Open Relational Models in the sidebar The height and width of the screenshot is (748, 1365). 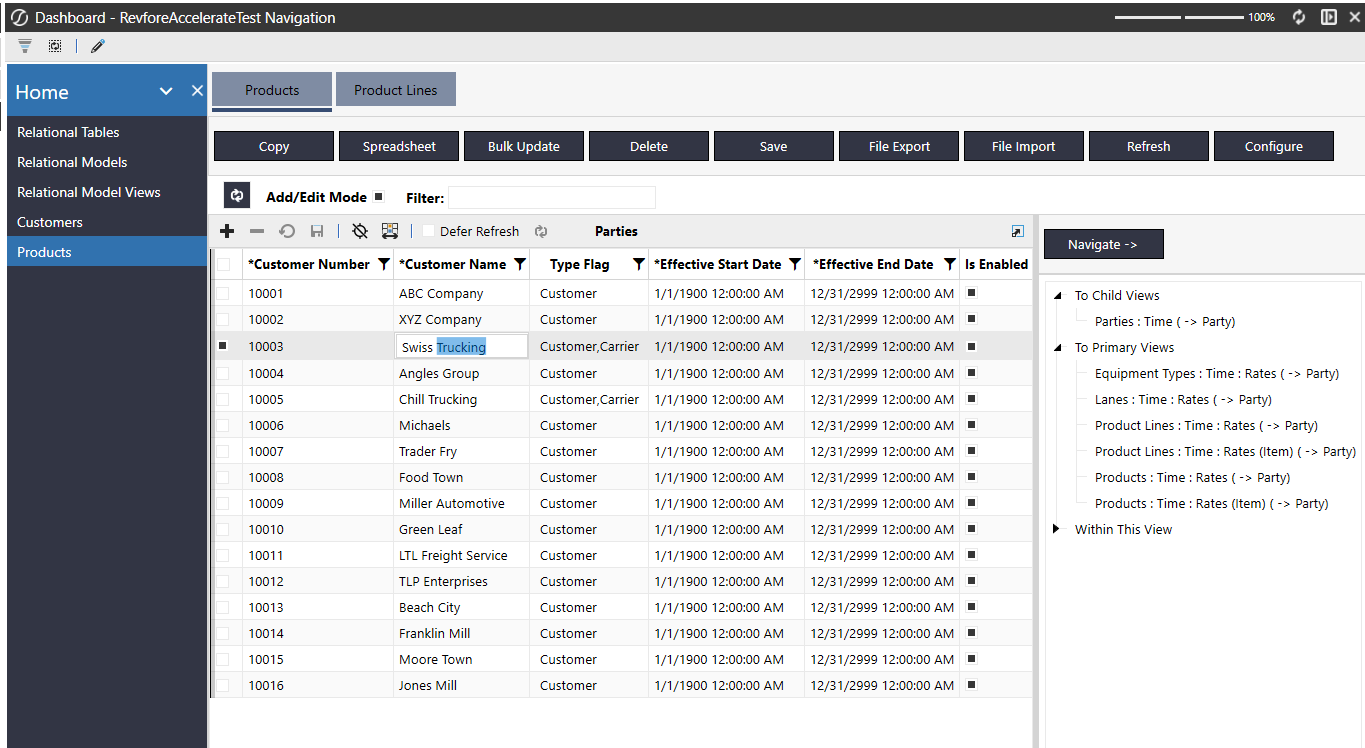[72, 162]
